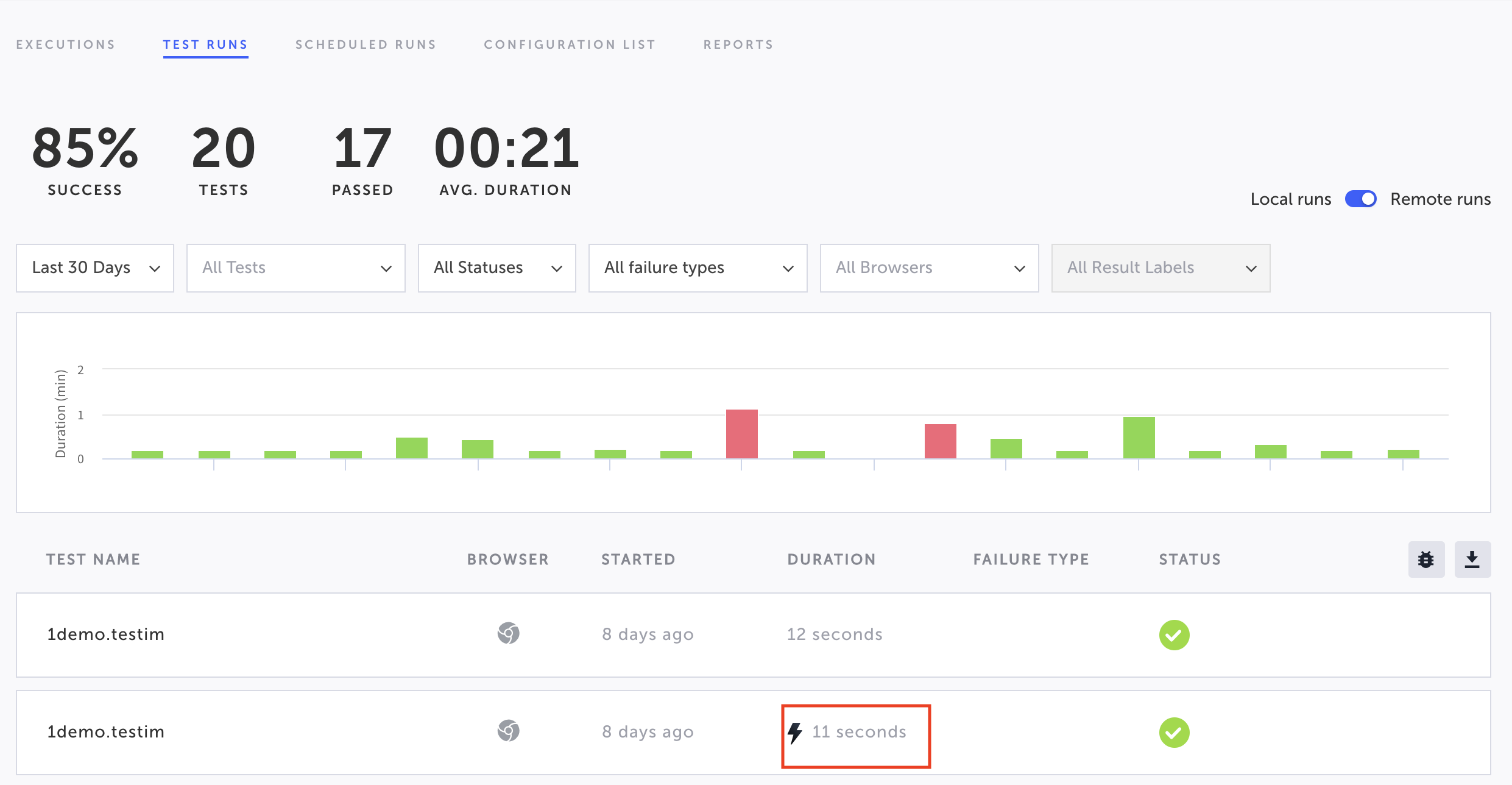Expand the All failure types dropdown
This screenshot has height=785, width=1512.
coord(698,268)
